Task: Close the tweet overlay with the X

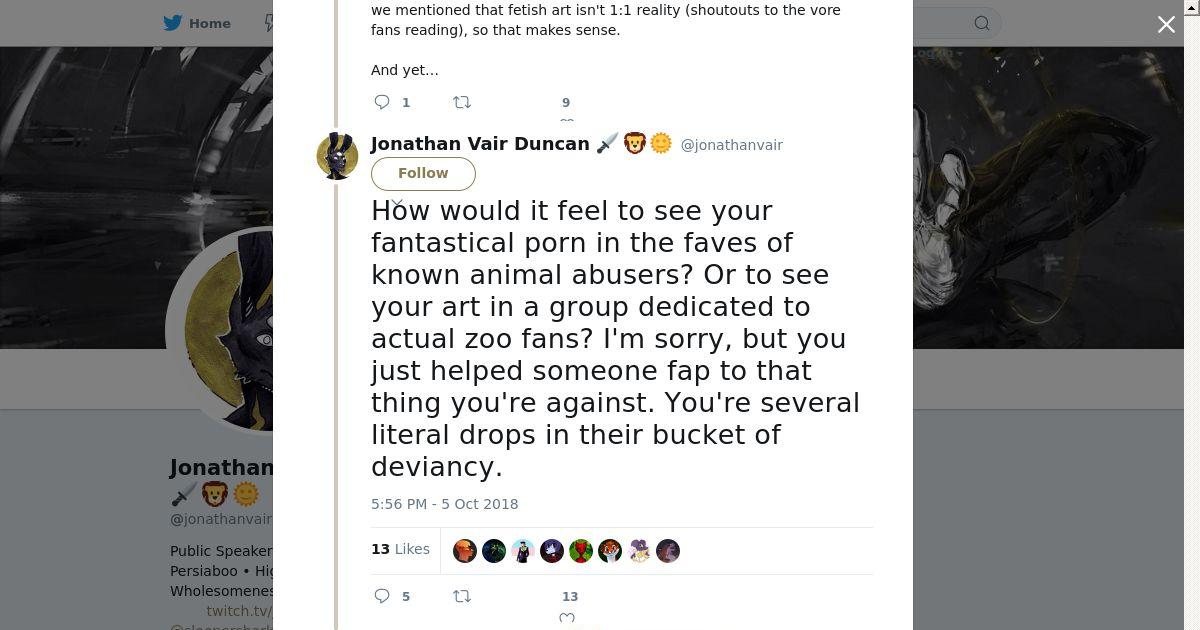Action: (x=1166, y=25)
